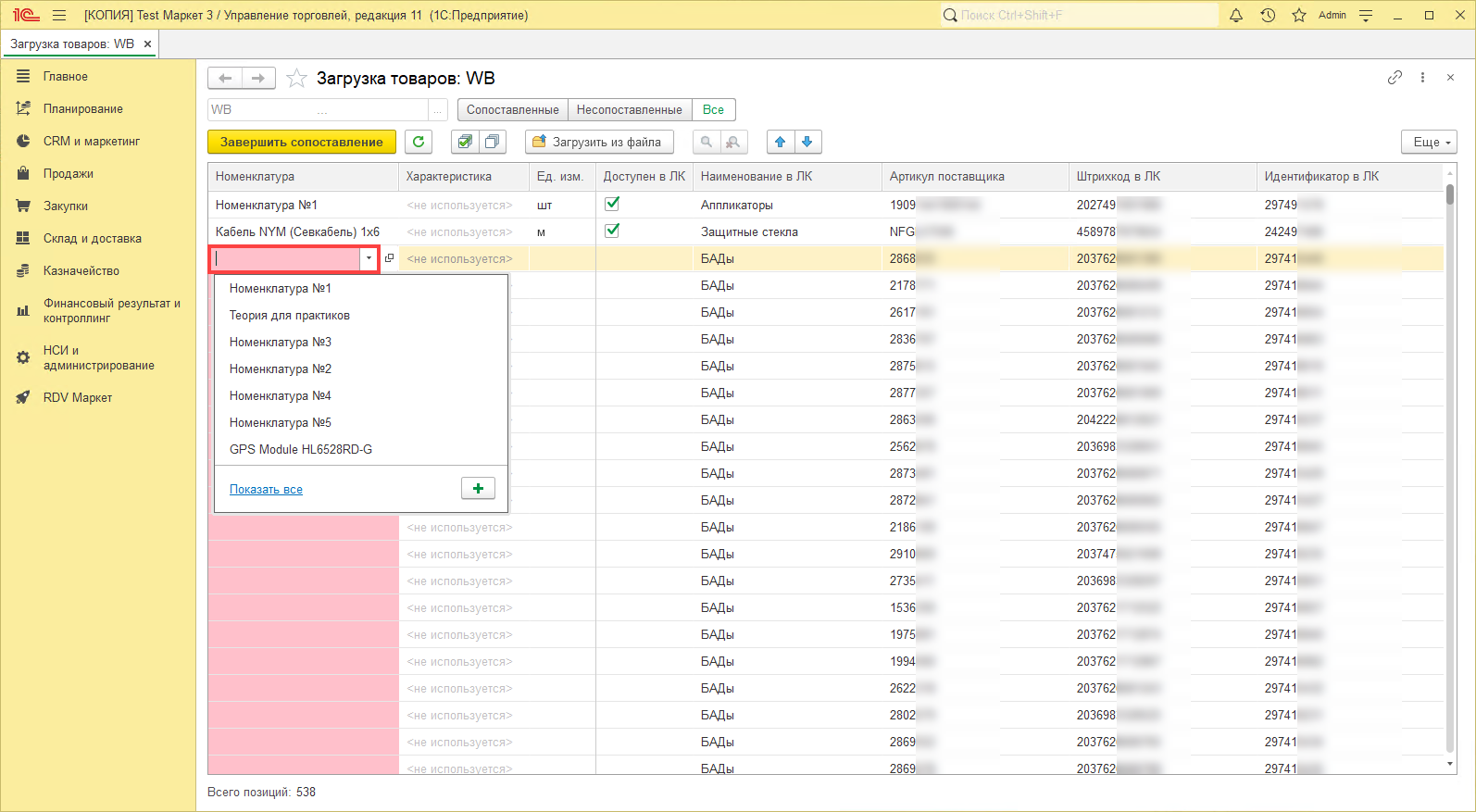Click the green plus create button
The height and width of the screenshot is (812, 1476).
click(x=478, y=489)
